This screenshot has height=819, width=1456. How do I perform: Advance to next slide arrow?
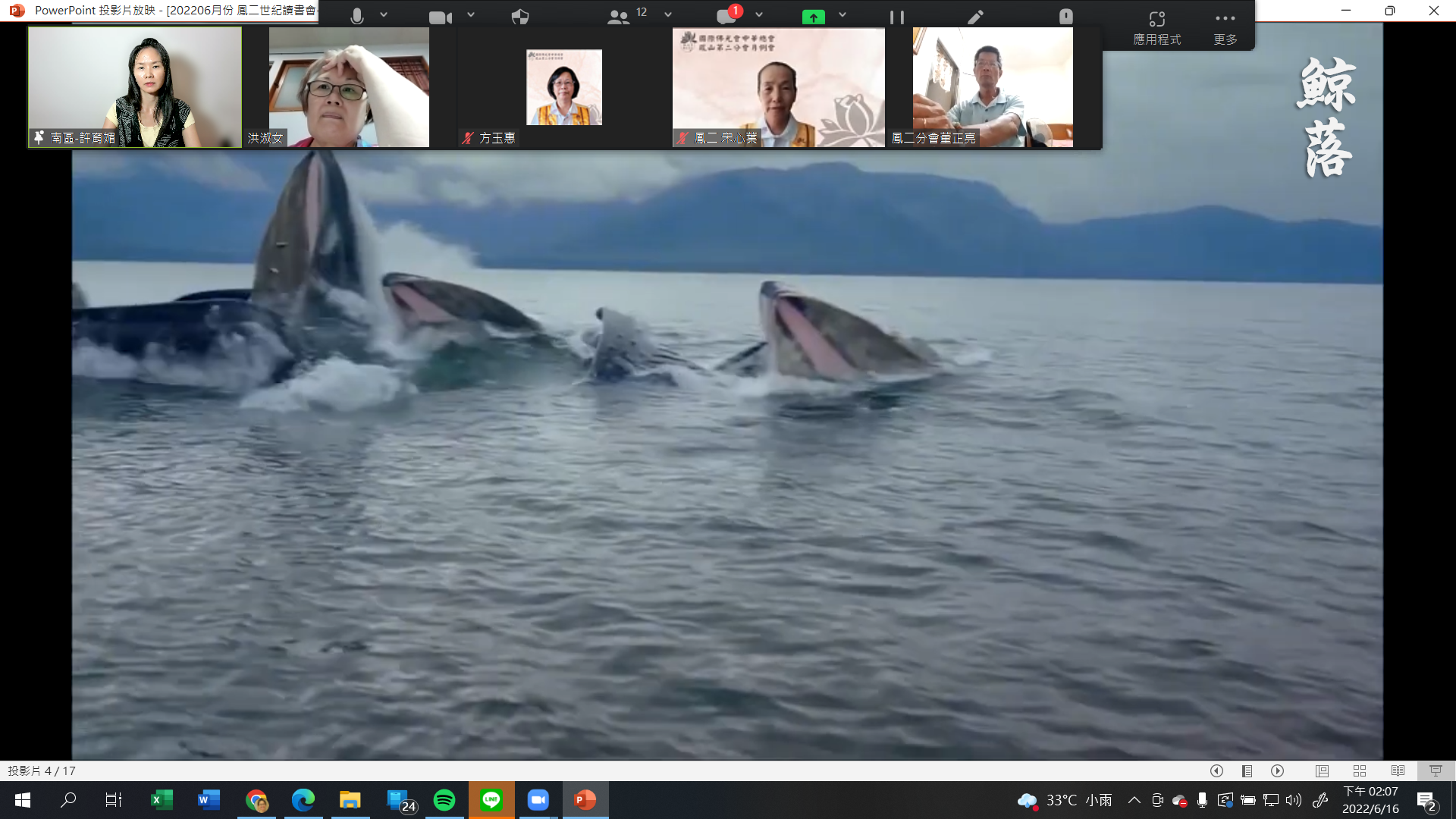1278,770
